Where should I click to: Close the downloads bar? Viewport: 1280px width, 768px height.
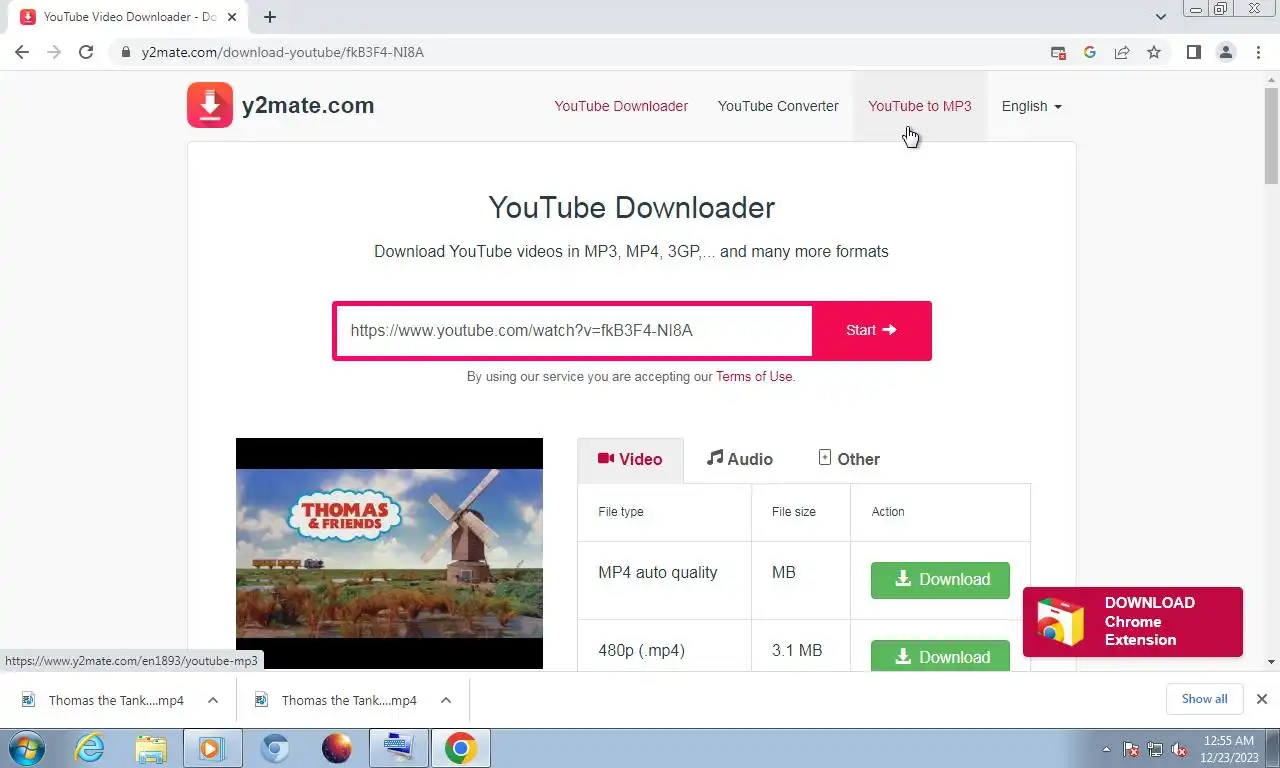click(x=1262, y=699)
